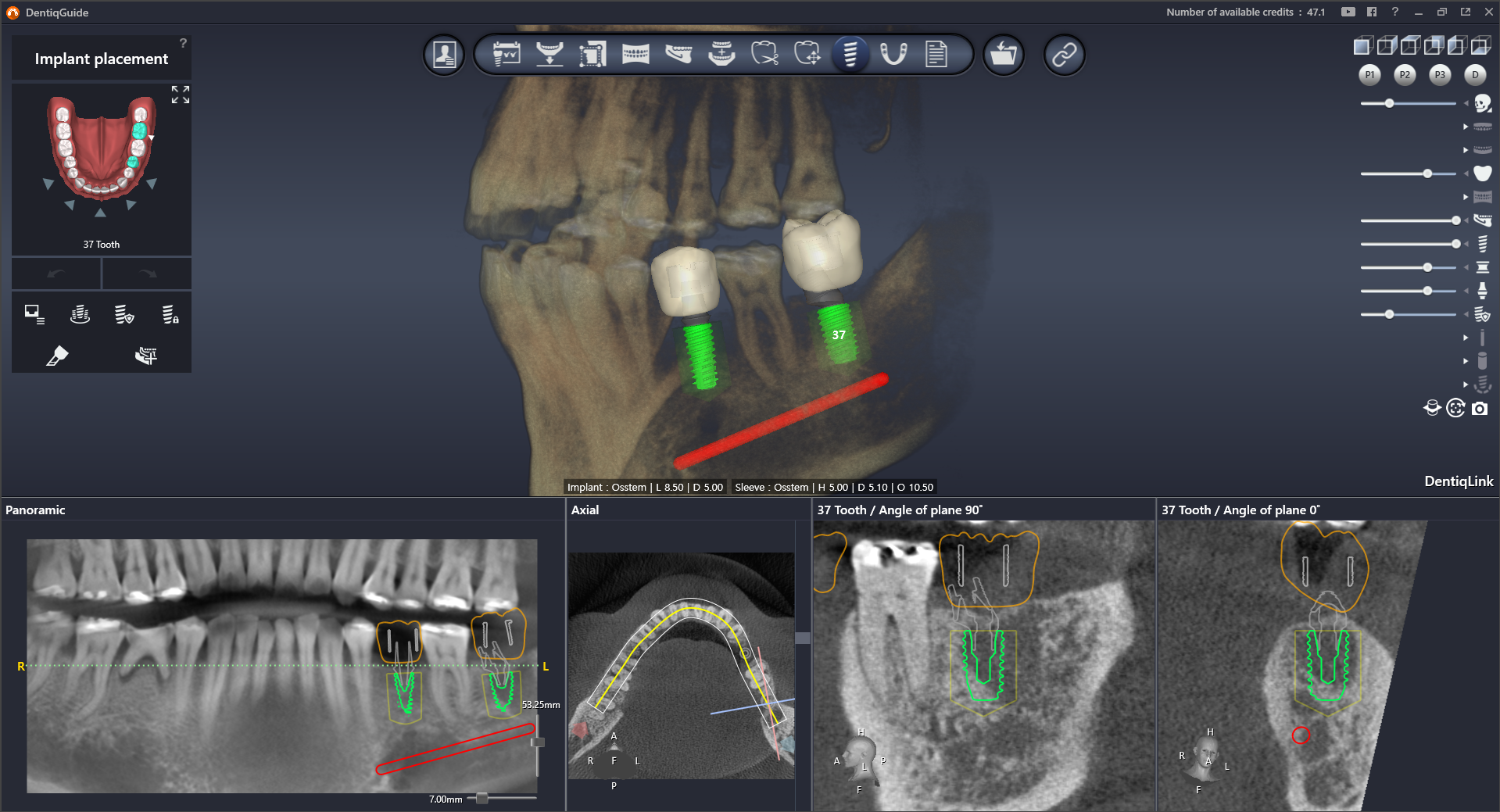Open the save-to-folder export icon

tap(1004, 55)
